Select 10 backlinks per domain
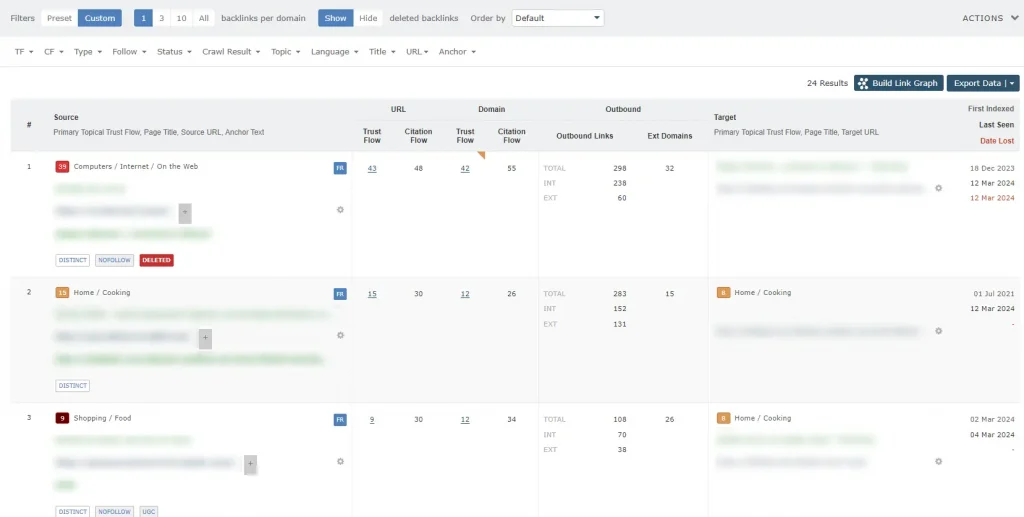 pos(182,18)
